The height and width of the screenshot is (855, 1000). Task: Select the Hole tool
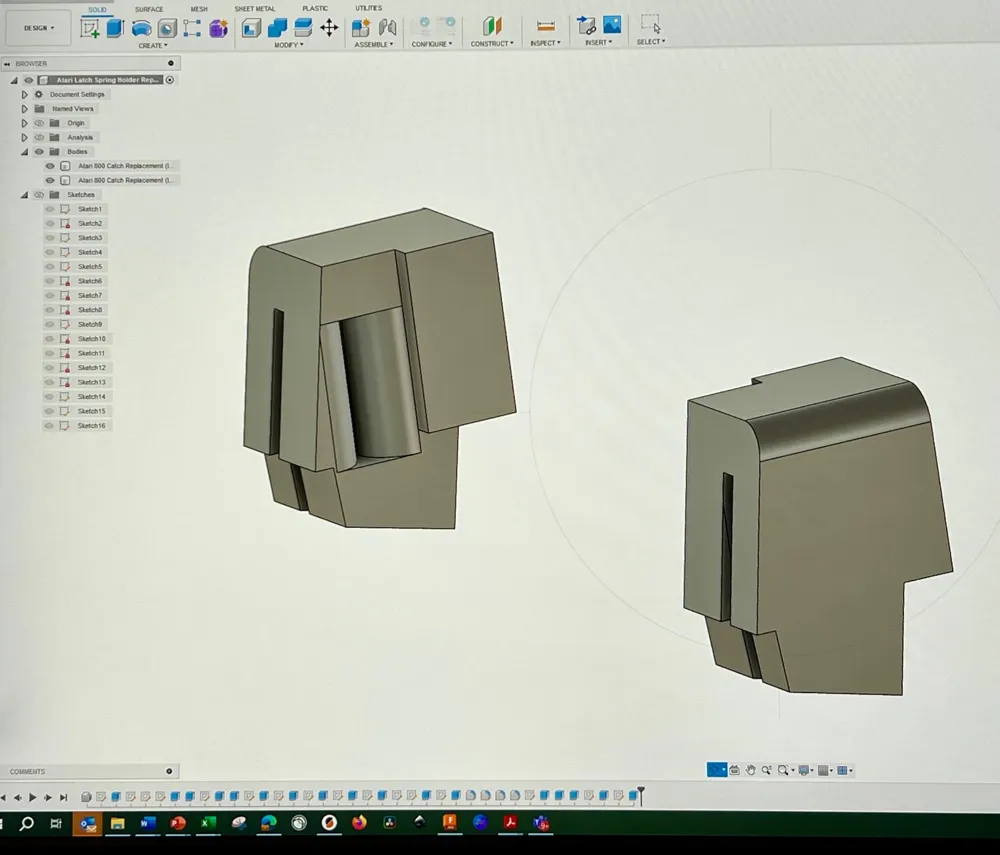[167, 28]
